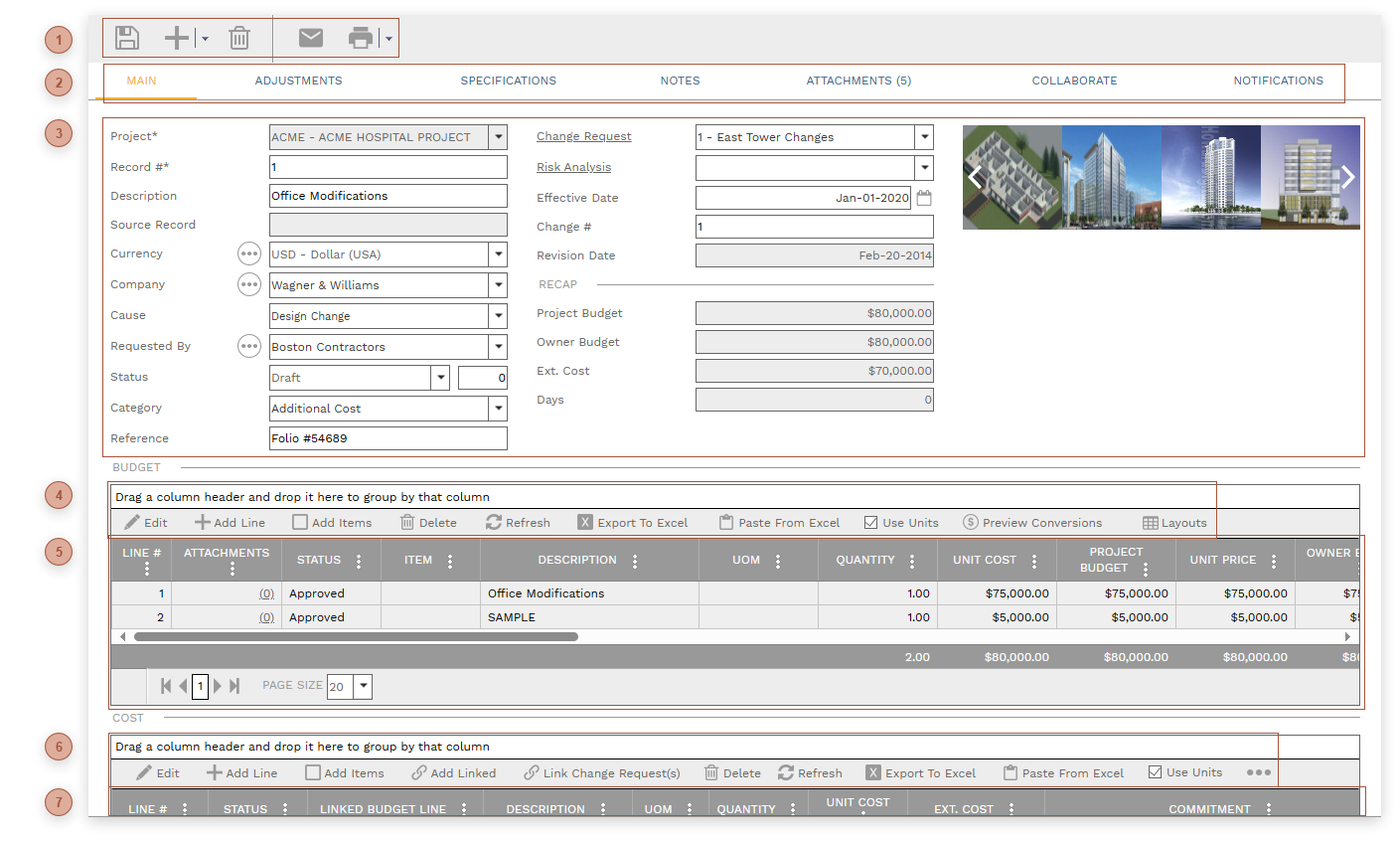Click Add Items checkbox icon in Budget toolbar
Viewport: 1400px width, 841px height.
click(300, 523)
